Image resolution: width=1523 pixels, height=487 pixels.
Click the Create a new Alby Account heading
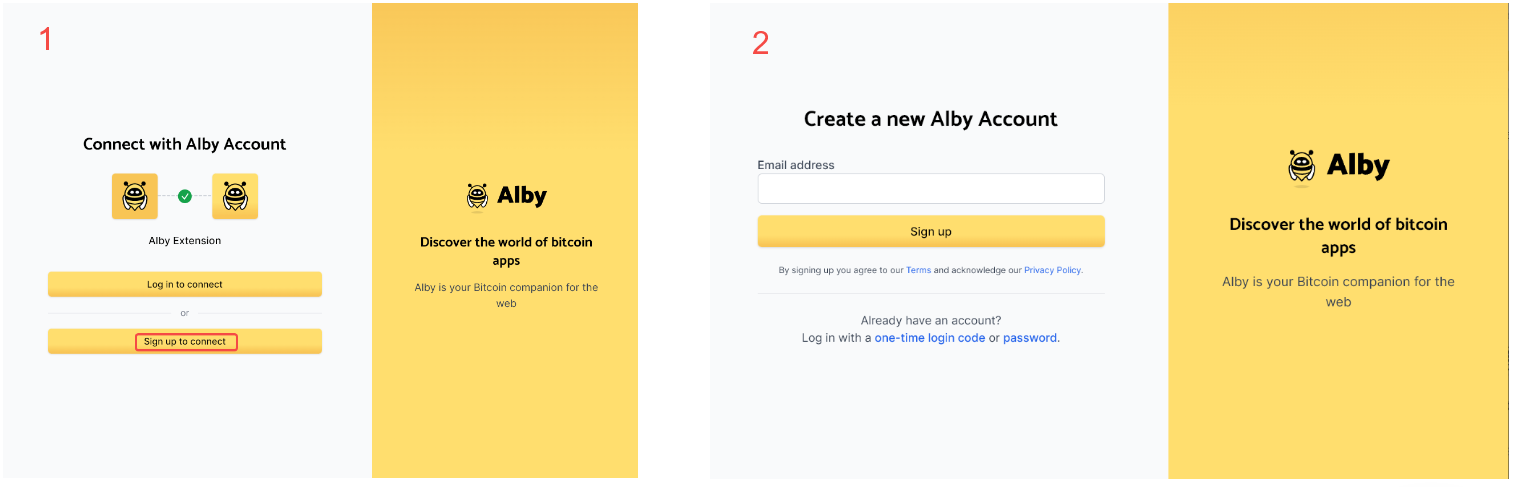[931, 119]
